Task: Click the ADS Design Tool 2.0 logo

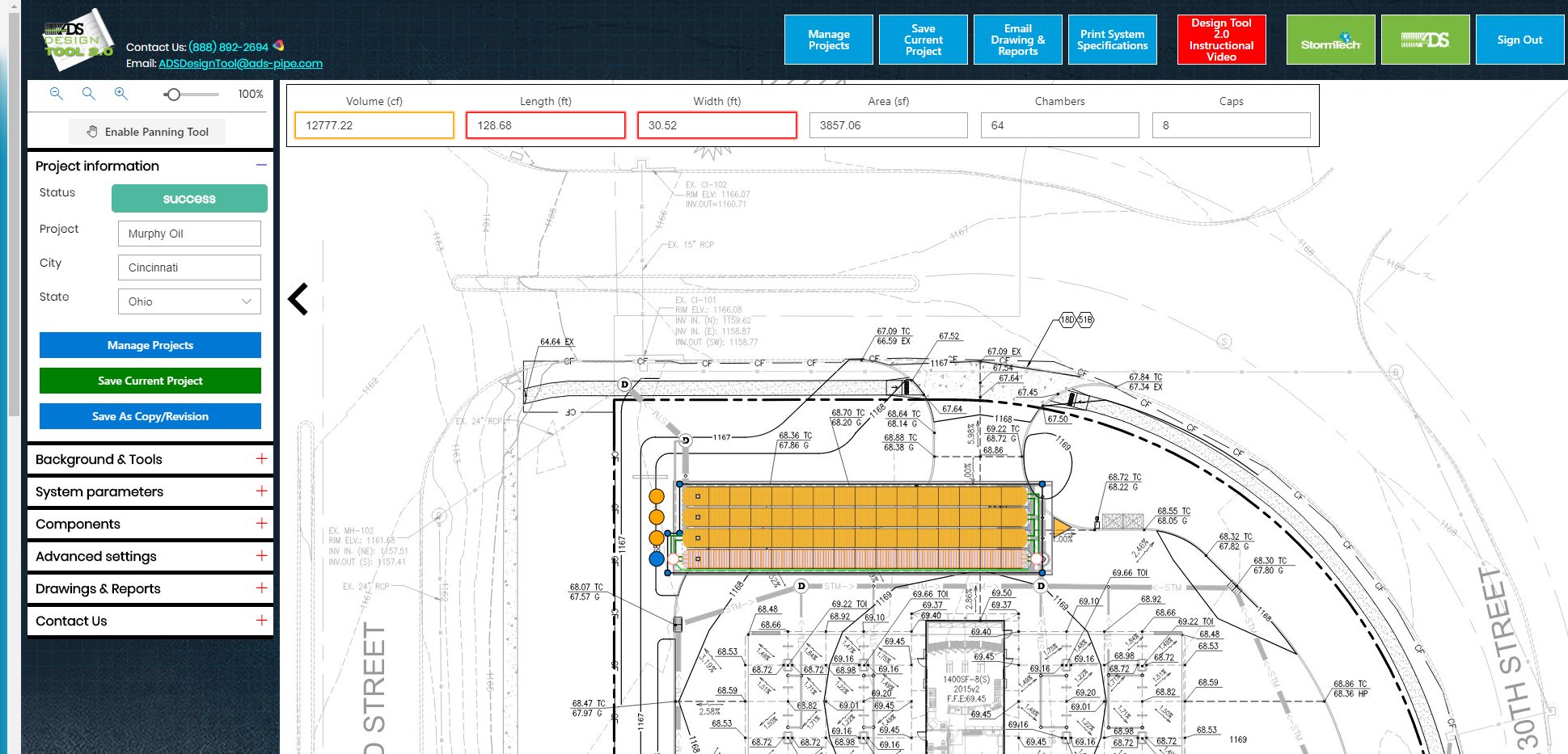Action: [78, 40]
